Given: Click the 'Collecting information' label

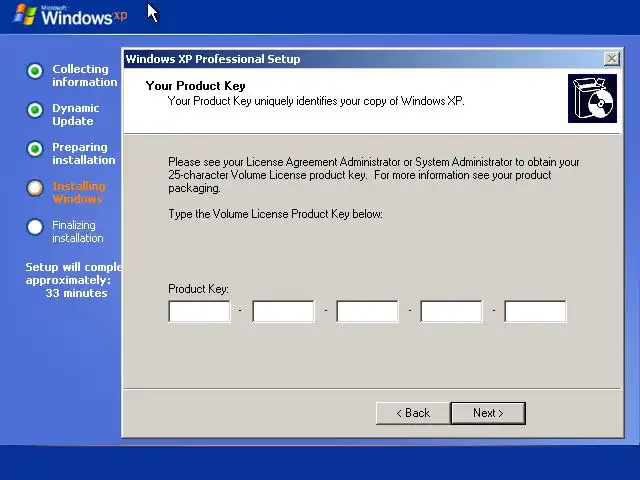Looking at the screenshot, I should (x=84, y=76).
